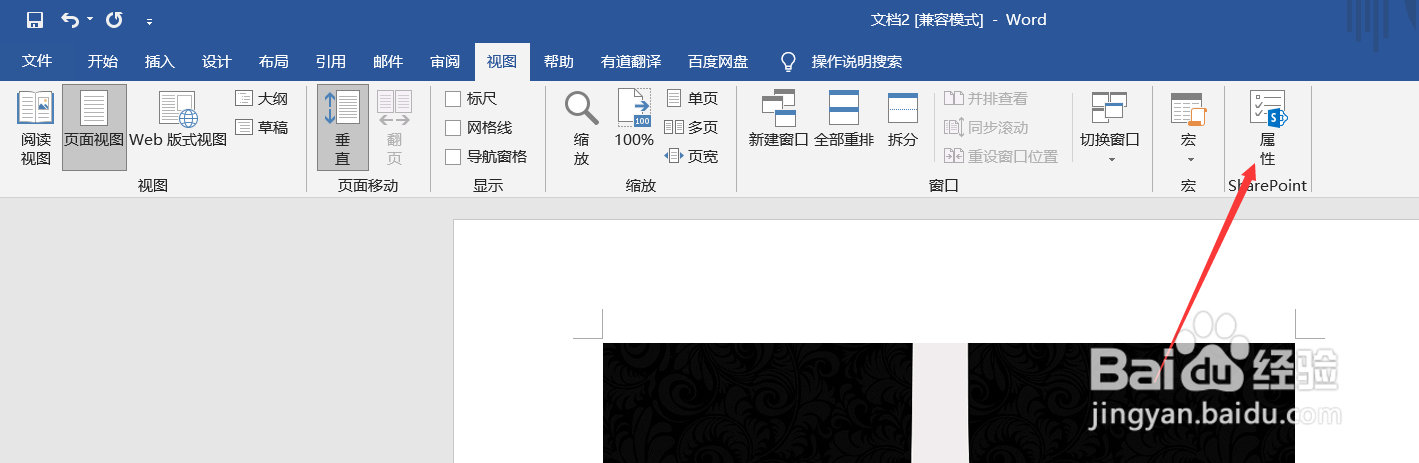Click the lightbulb Tell Me icon
Viewport: 1419px width, 463px height.
789,61
